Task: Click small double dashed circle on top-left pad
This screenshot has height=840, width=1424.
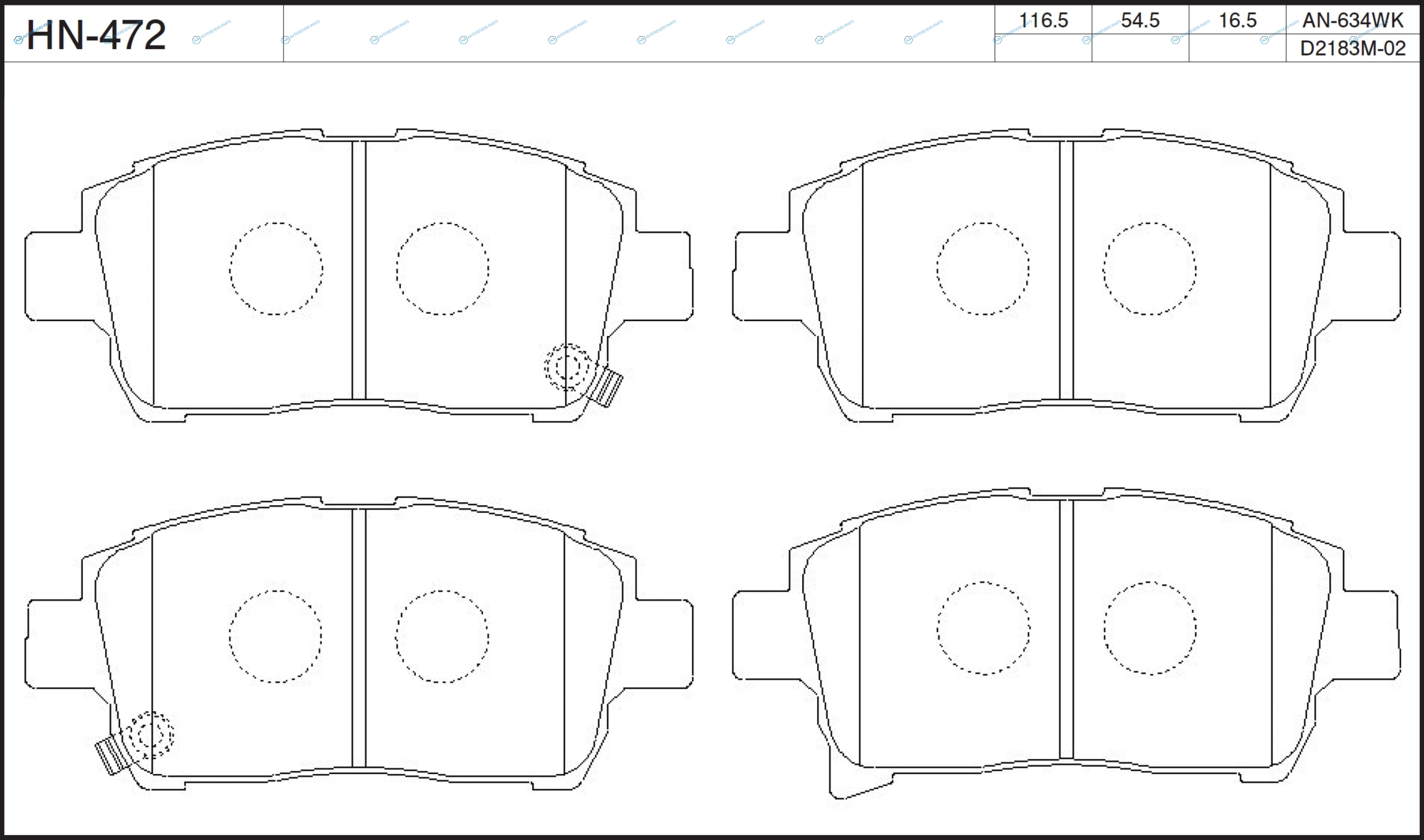Action: [567, 367]
